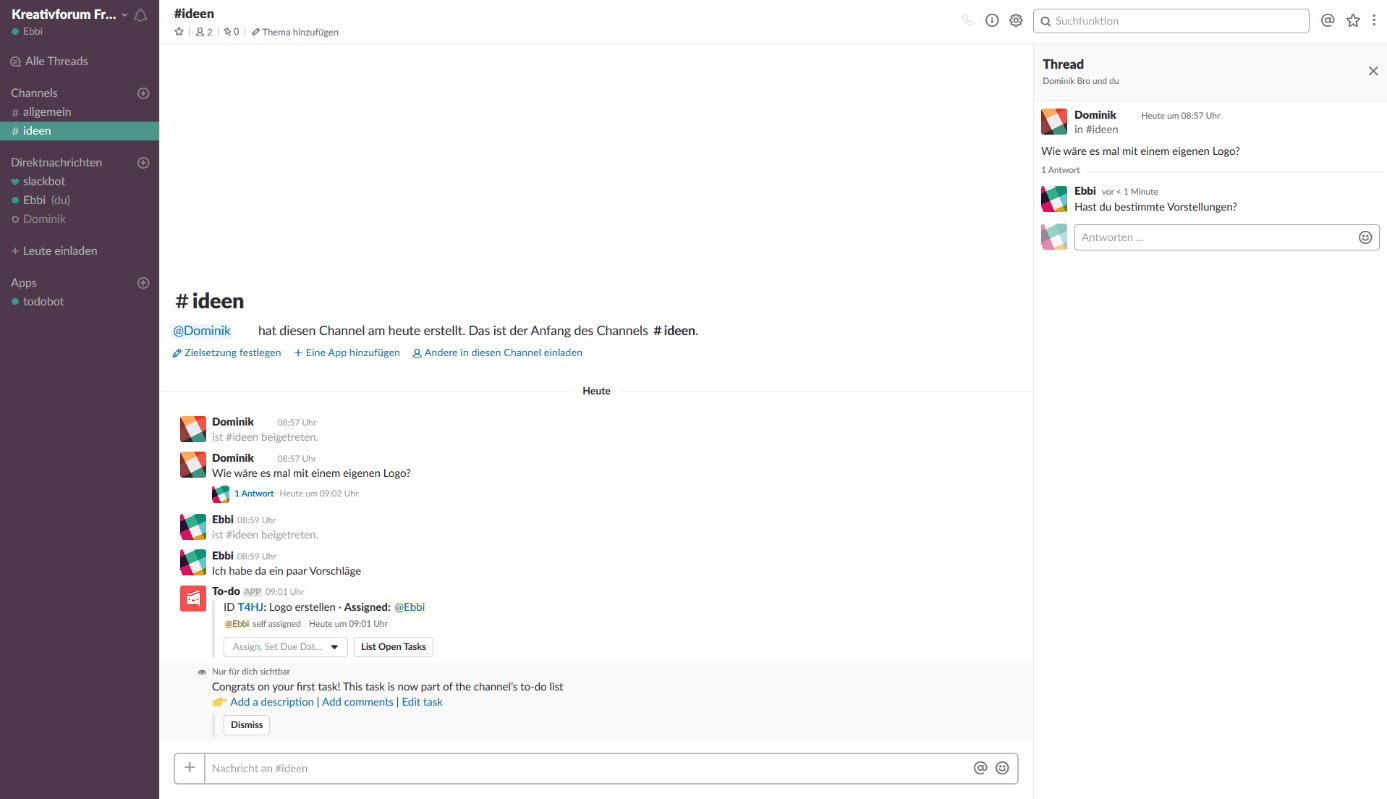Close the Thread panel

click(x=1373, y=71)
